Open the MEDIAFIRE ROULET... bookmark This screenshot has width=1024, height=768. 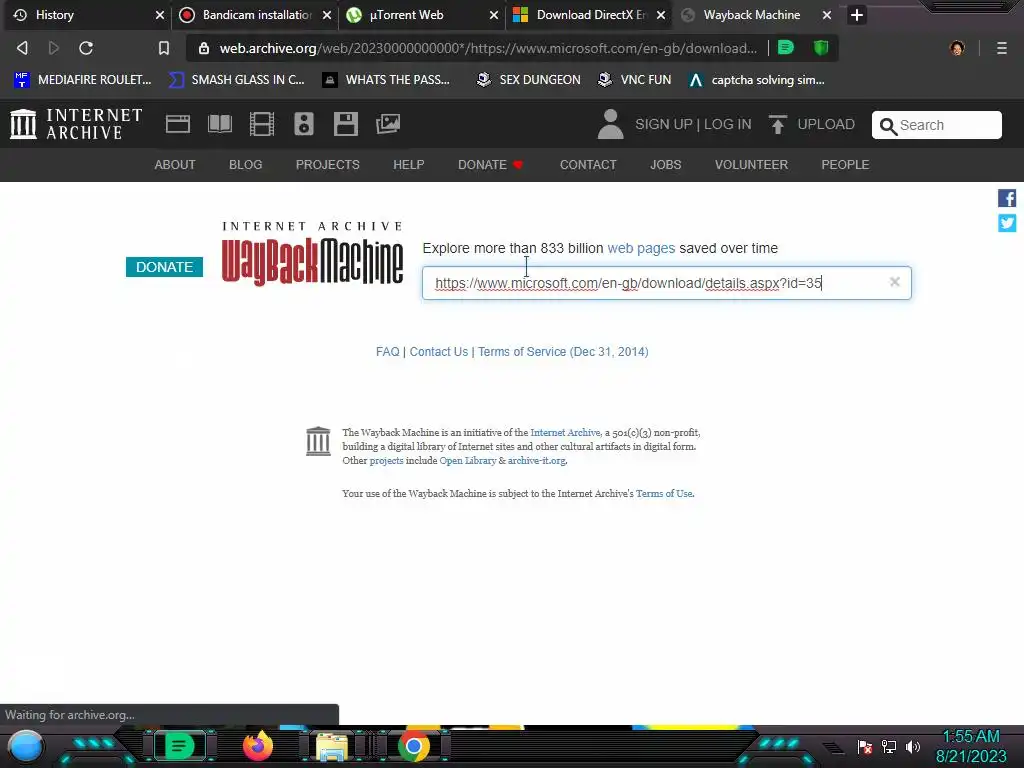(83, 80)
